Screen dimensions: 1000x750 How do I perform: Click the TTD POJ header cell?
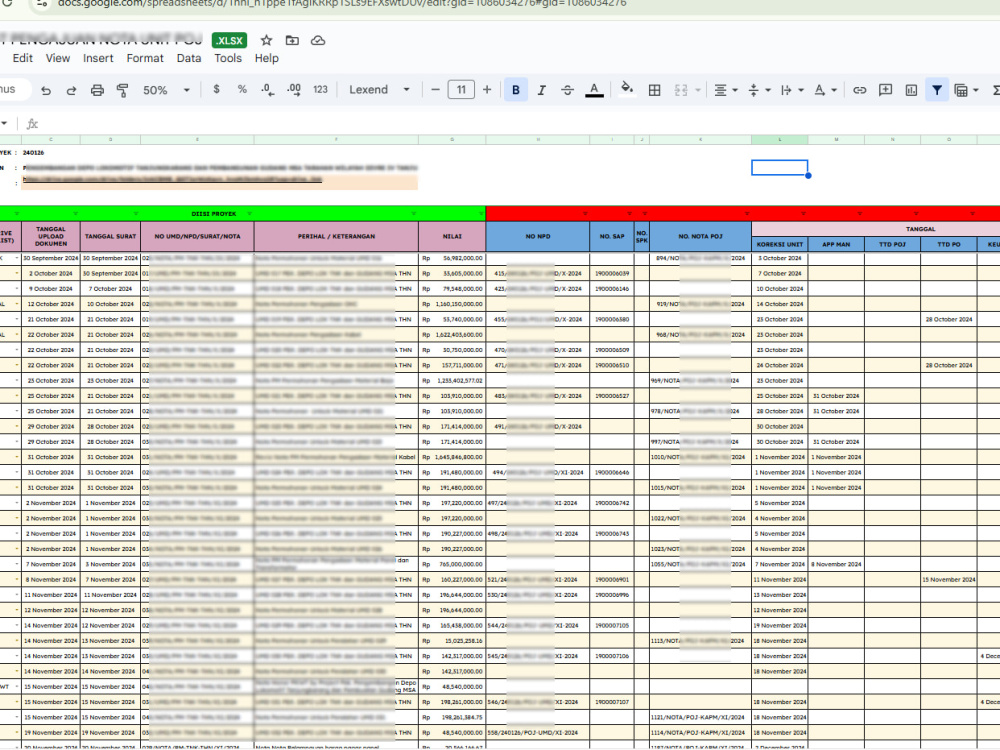tap(892, 244)
